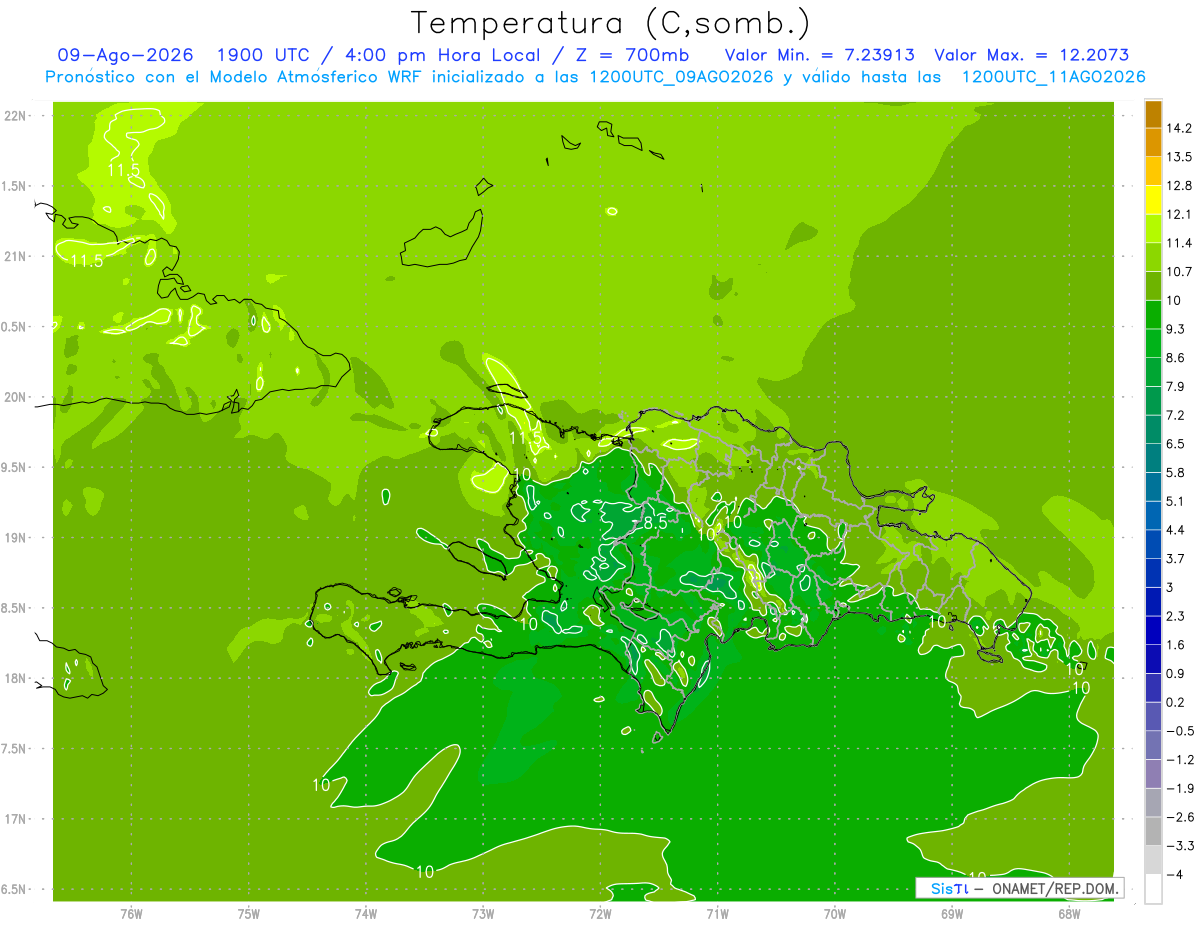
Task: Click the "72W" longitude axis label
Action: click(x=600, y=913)
